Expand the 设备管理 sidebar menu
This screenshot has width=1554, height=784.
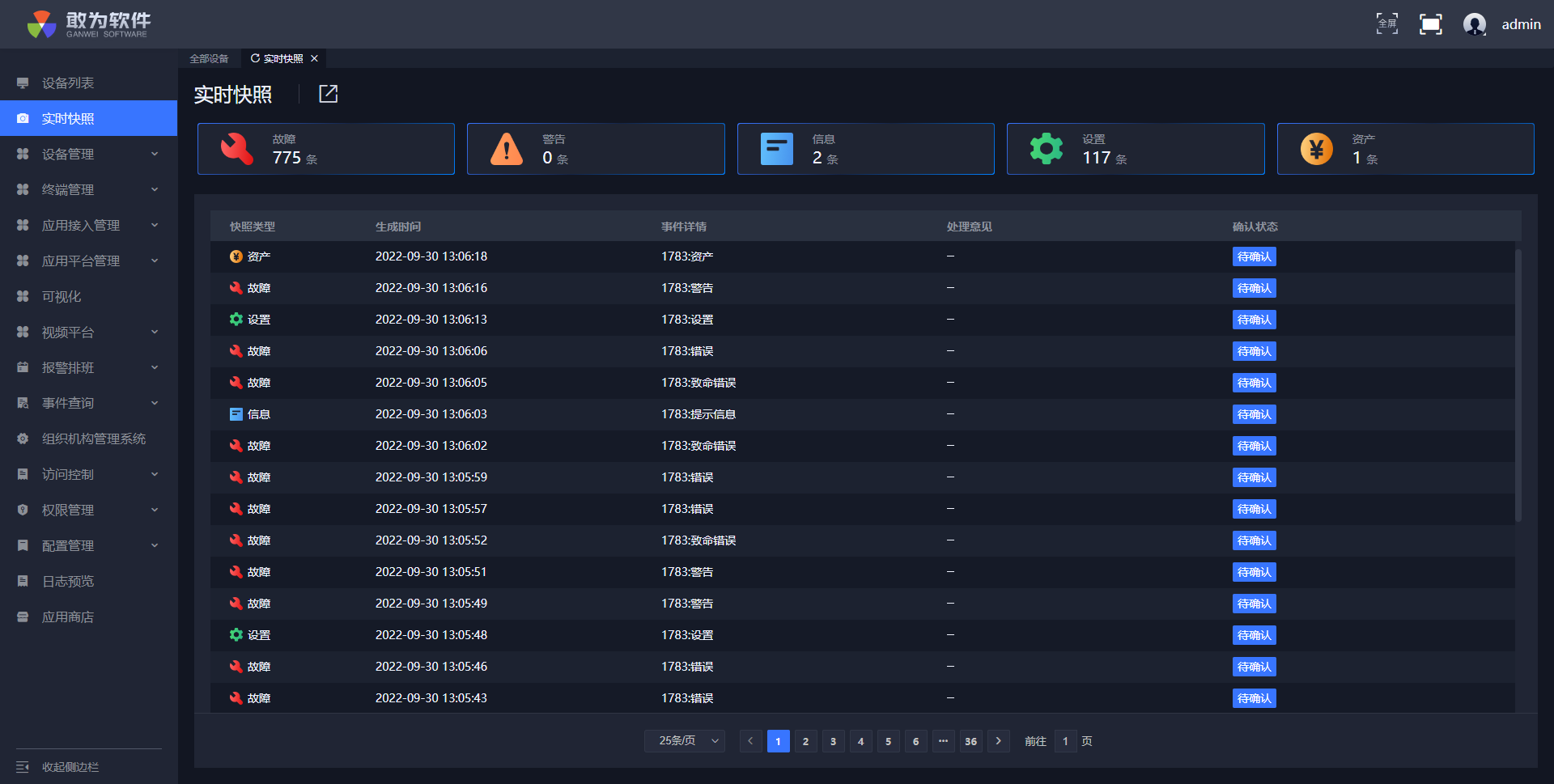pos(87,154)
